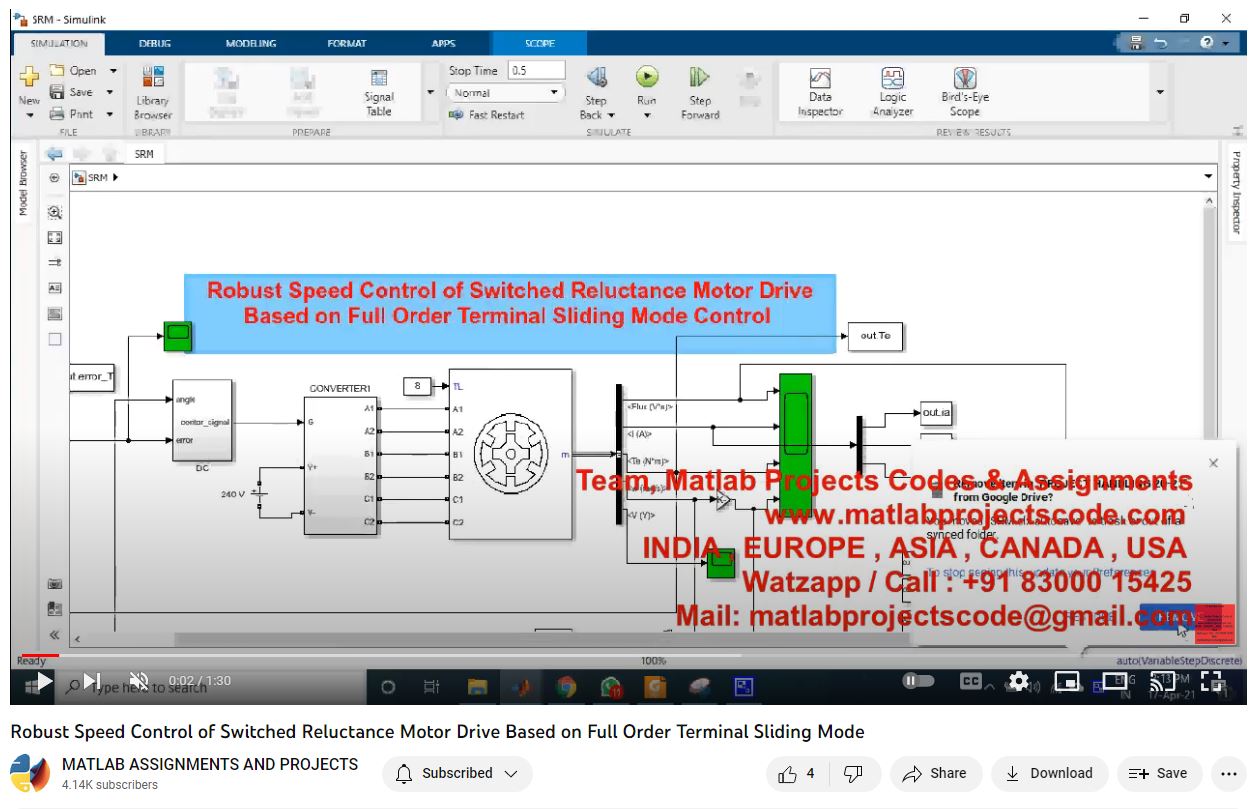The image size is (1256, 809).
Task: Click the video settings gear
Action: [1018, 682]
